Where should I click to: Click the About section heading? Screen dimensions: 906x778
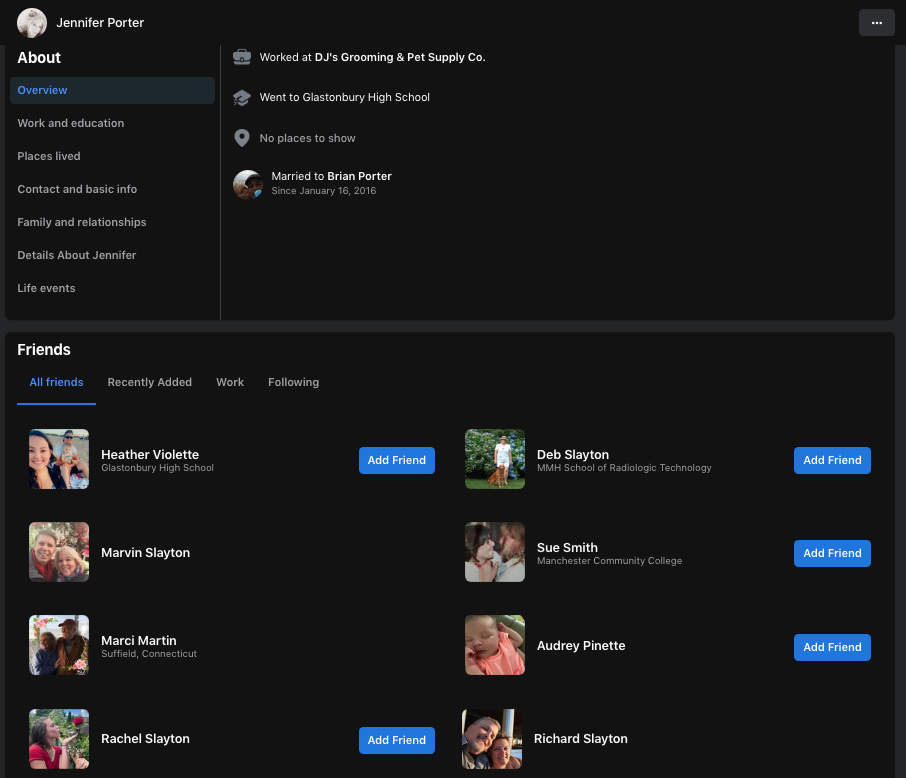39,58
